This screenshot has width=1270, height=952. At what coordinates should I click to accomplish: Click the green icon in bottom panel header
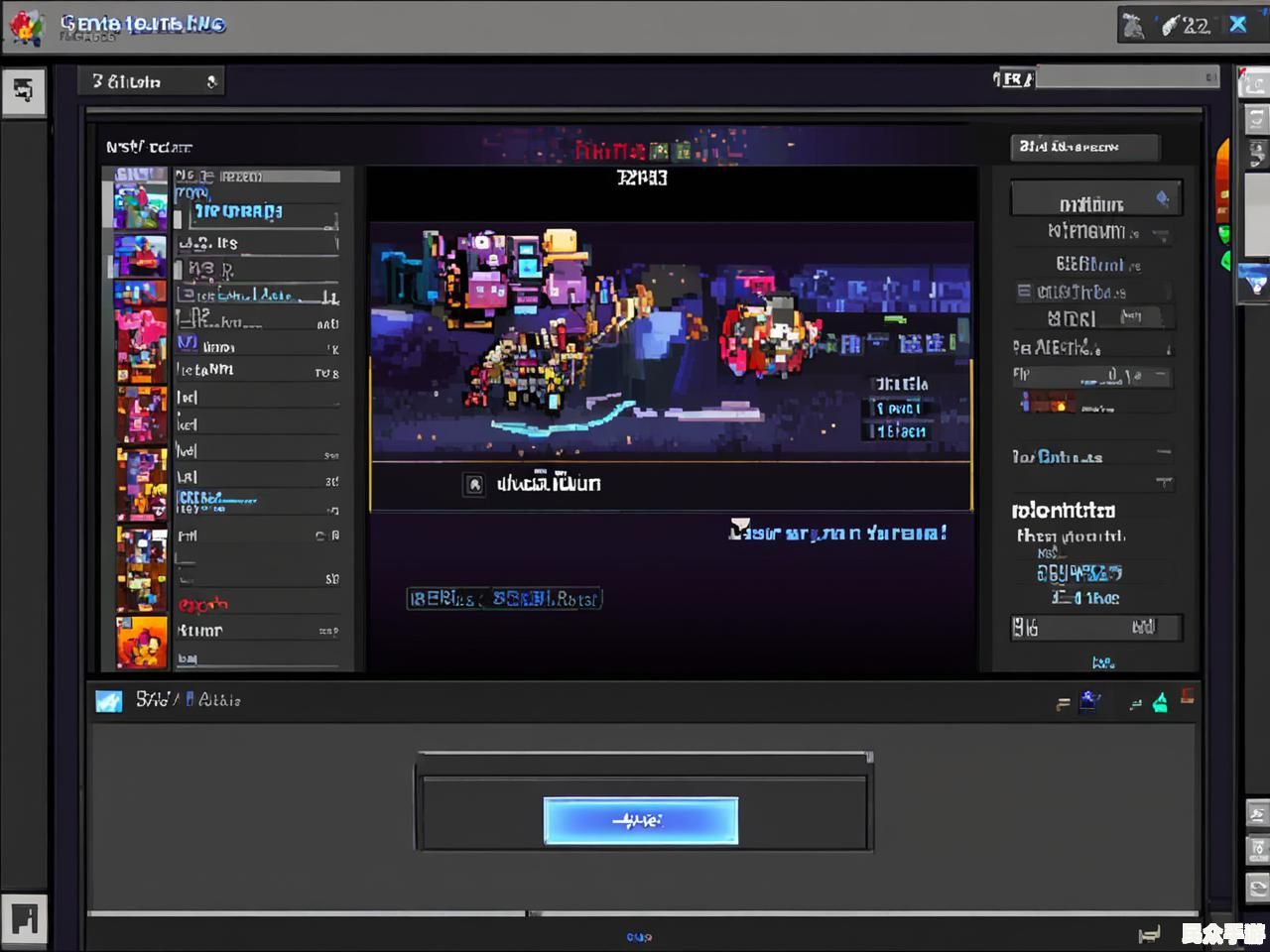click(x=1160, y=703)
